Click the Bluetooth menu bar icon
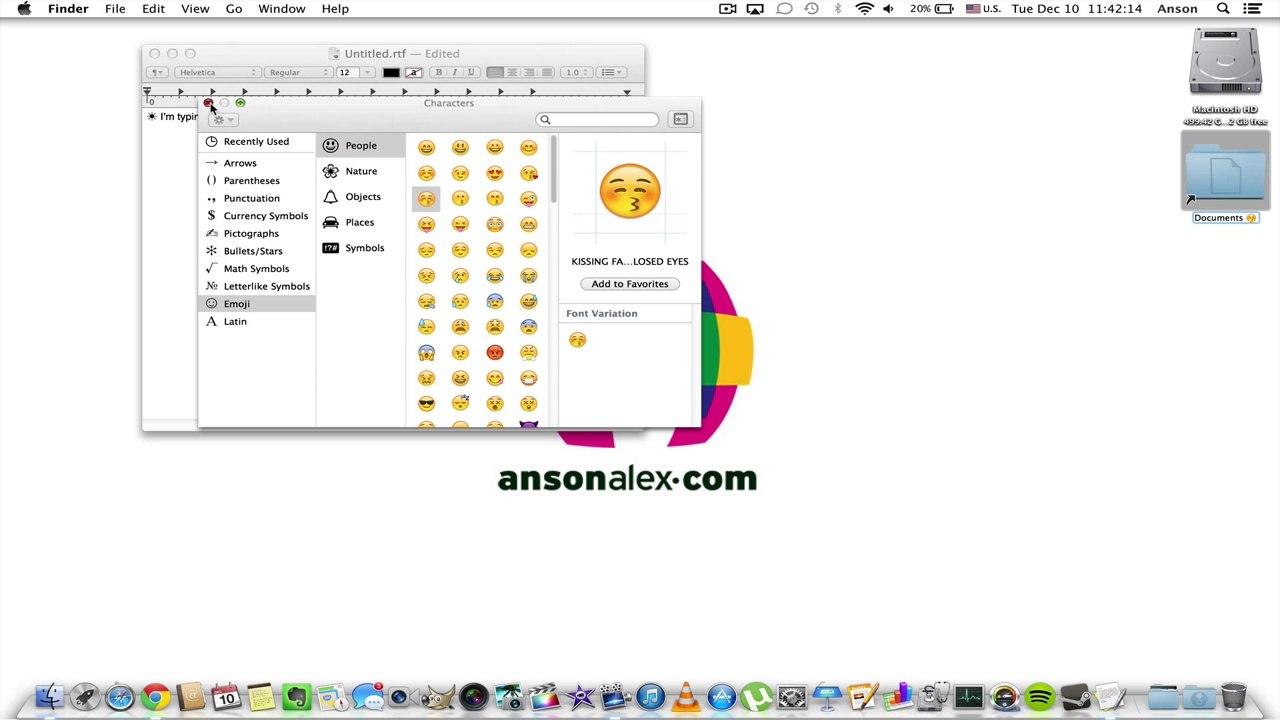 click(838, 9)
